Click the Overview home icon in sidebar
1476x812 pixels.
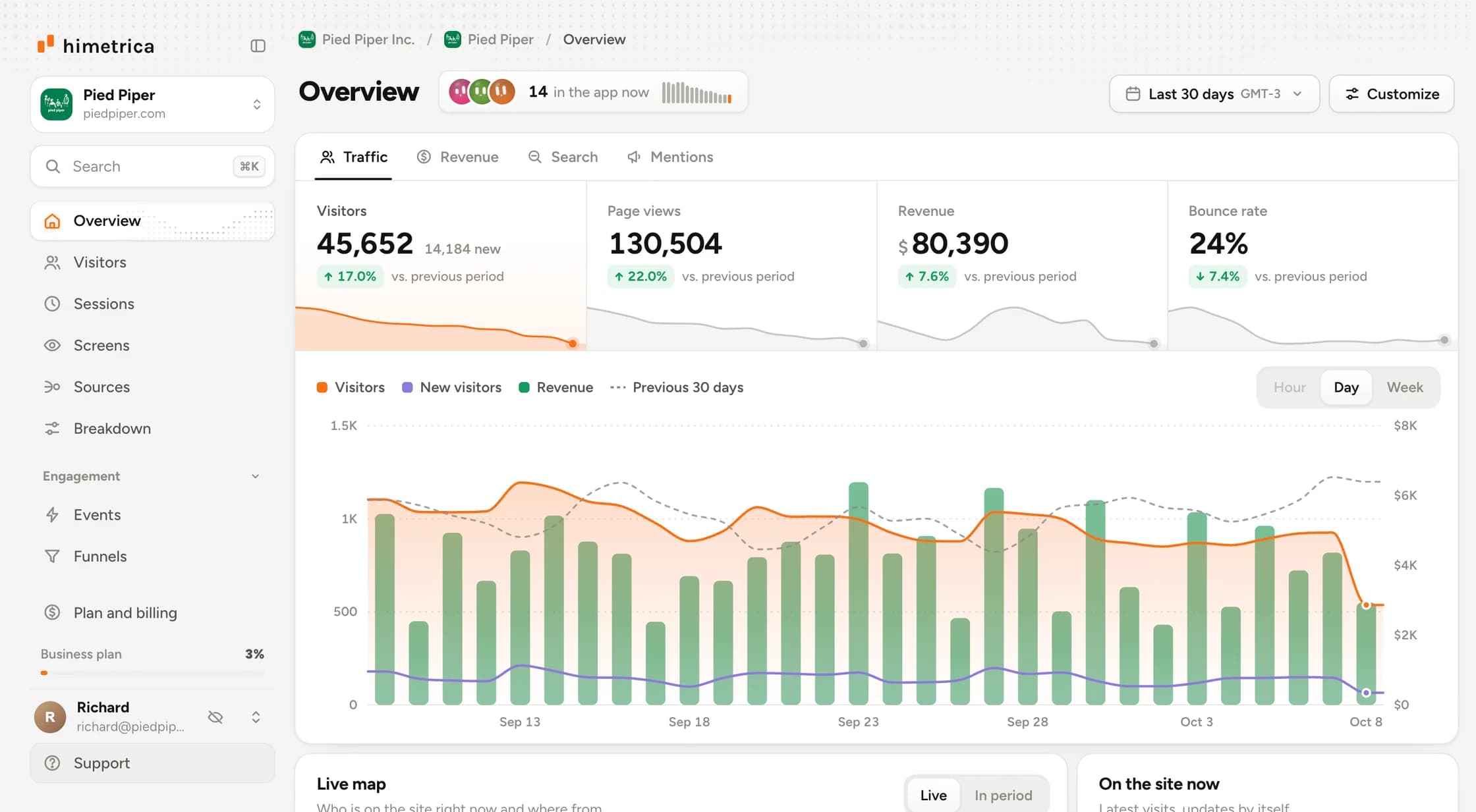52,221
